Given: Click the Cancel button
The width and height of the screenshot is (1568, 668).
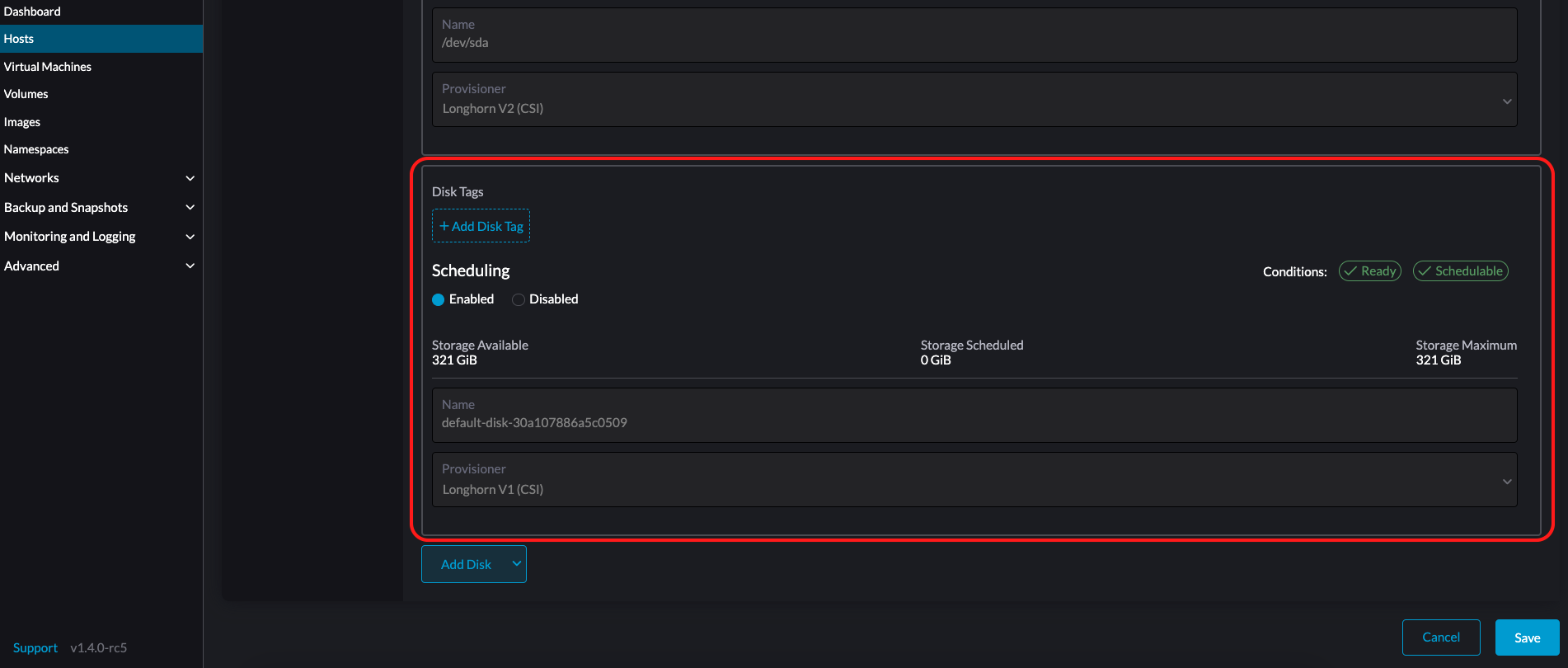Looking at the screenshot, I should 1440,637.
